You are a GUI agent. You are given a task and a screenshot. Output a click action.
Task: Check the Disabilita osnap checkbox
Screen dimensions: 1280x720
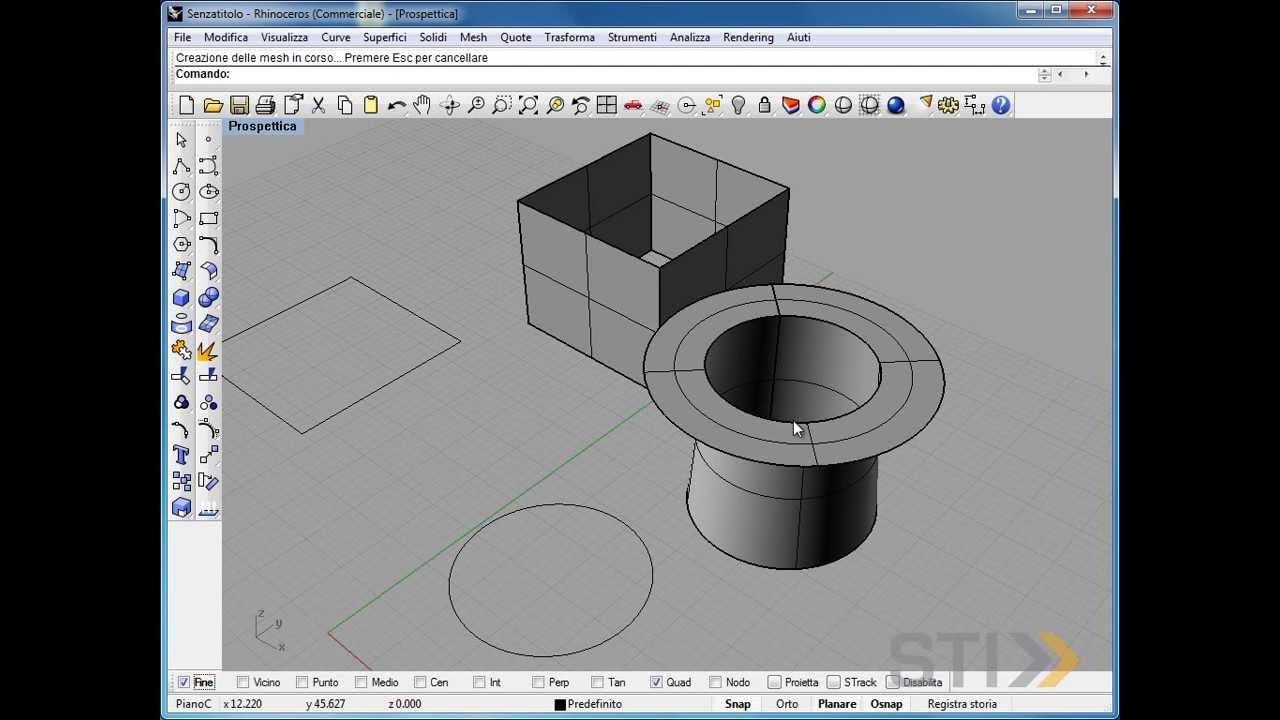(x=893, y=682)
